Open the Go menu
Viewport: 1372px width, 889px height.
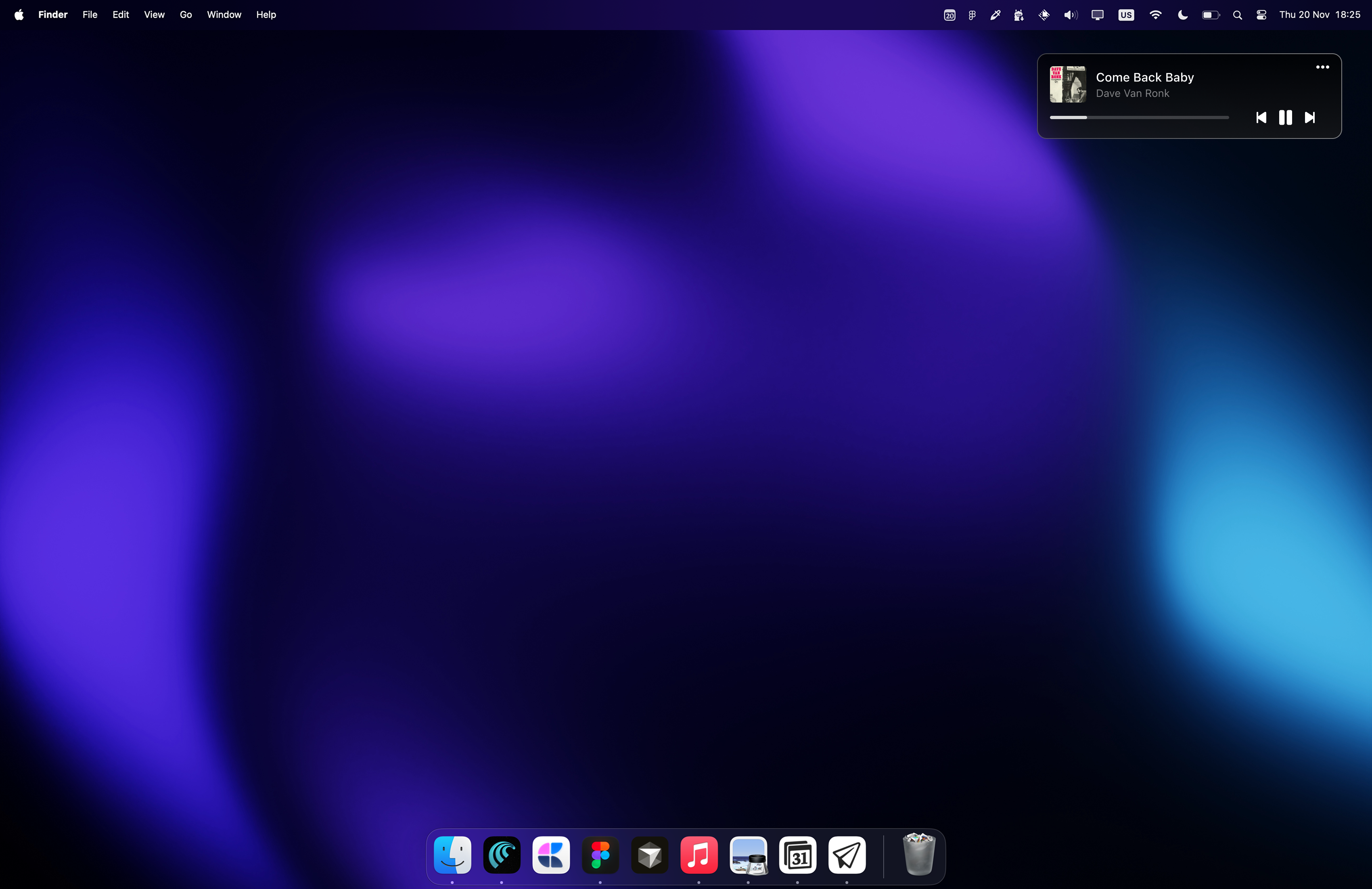point(186,15)
